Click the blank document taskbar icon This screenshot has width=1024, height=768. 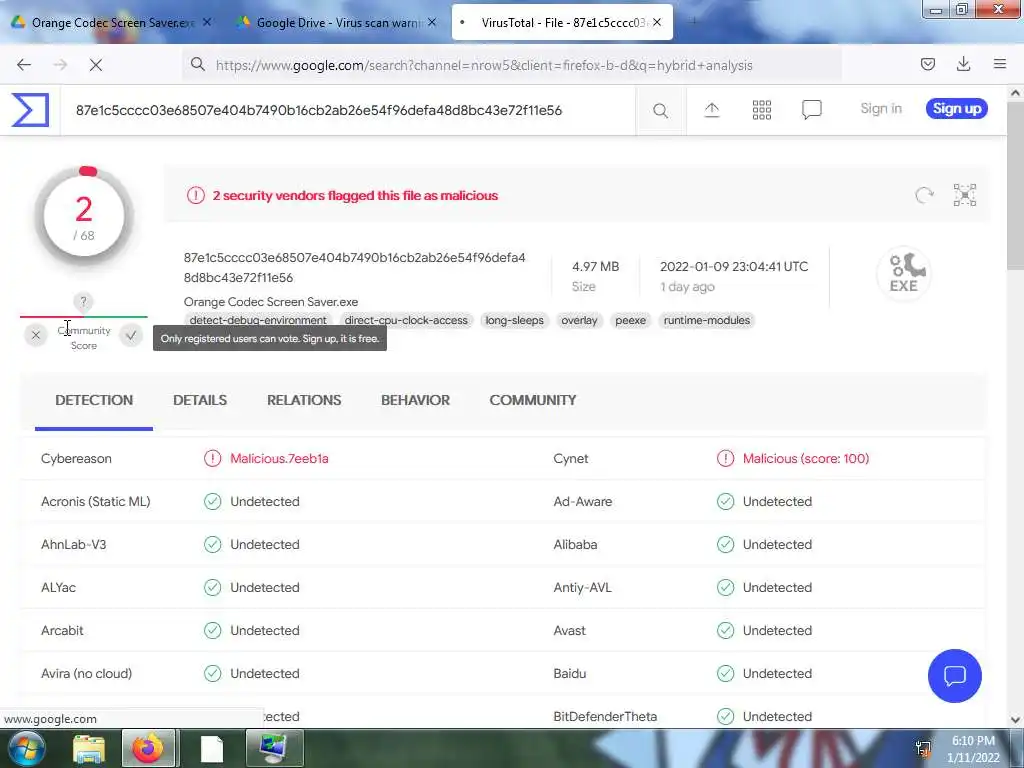click(x=212, y=749)
